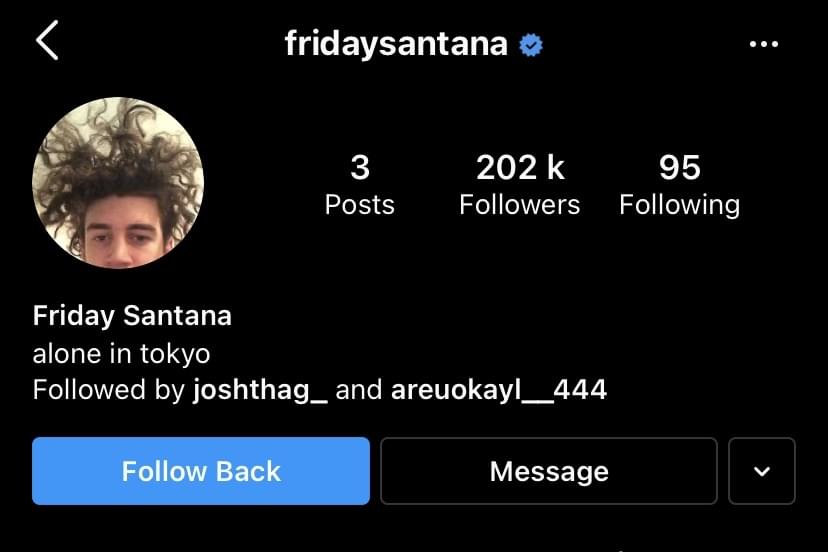Tap the Following label text

(x=680, y=205)
